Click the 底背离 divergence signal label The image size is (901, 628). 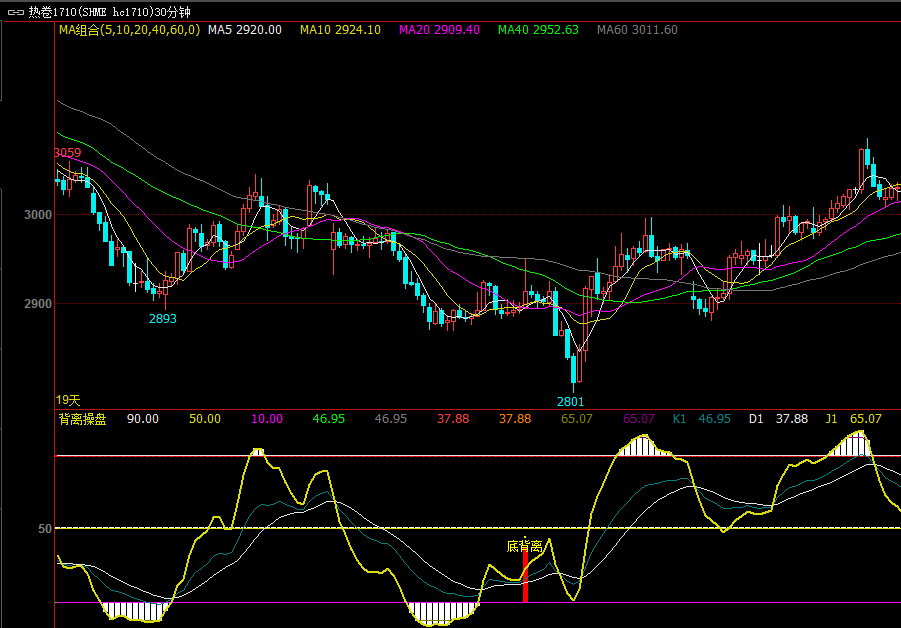(x=524, y=546)
